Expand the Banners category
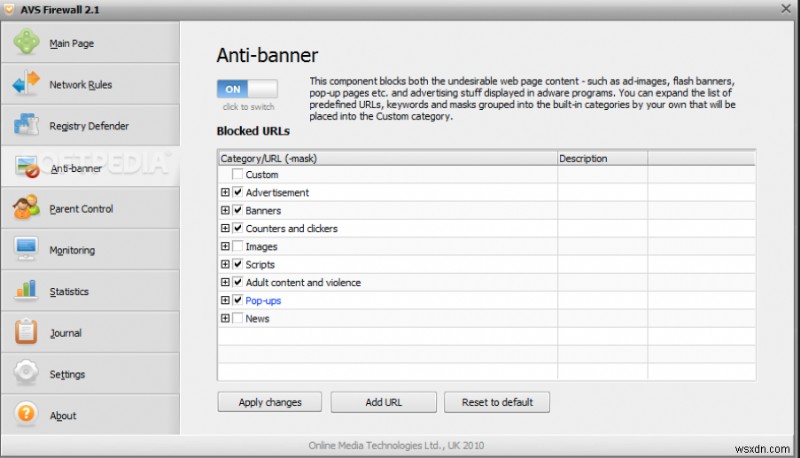The image size is (800, 458). coord(225,210)
